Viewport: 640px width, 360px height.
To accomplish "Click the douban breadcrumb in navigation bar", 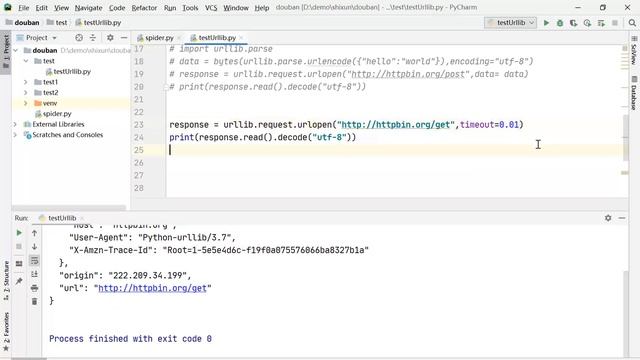I will (23, 23).
